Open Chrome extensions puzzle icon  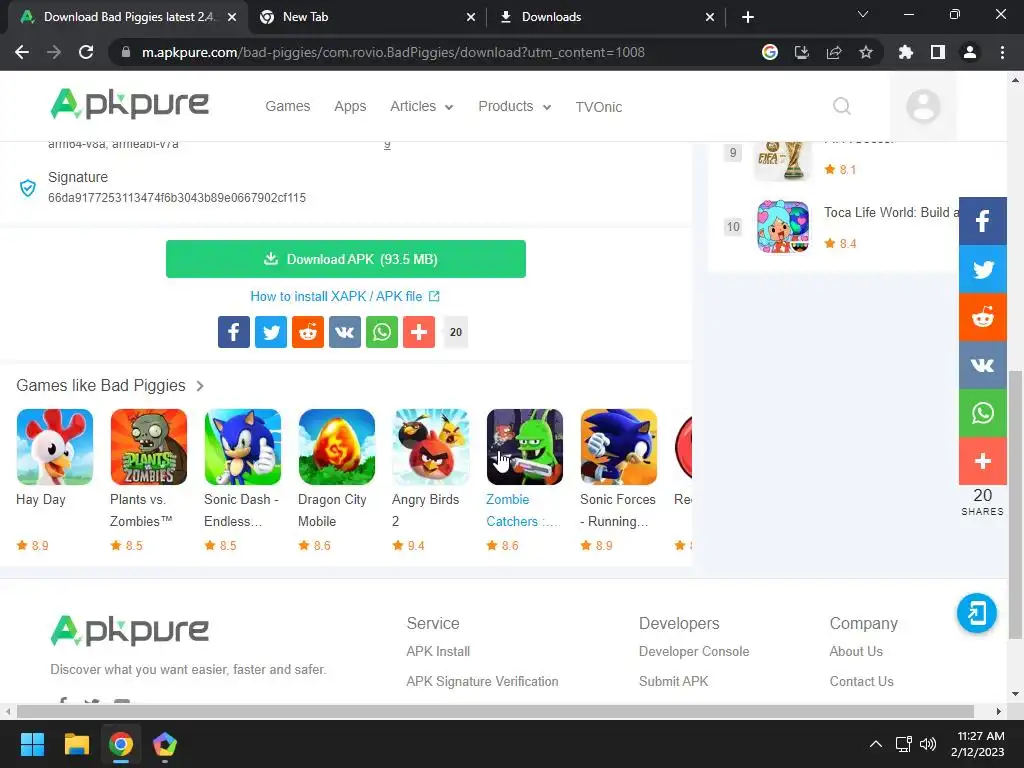906,52
